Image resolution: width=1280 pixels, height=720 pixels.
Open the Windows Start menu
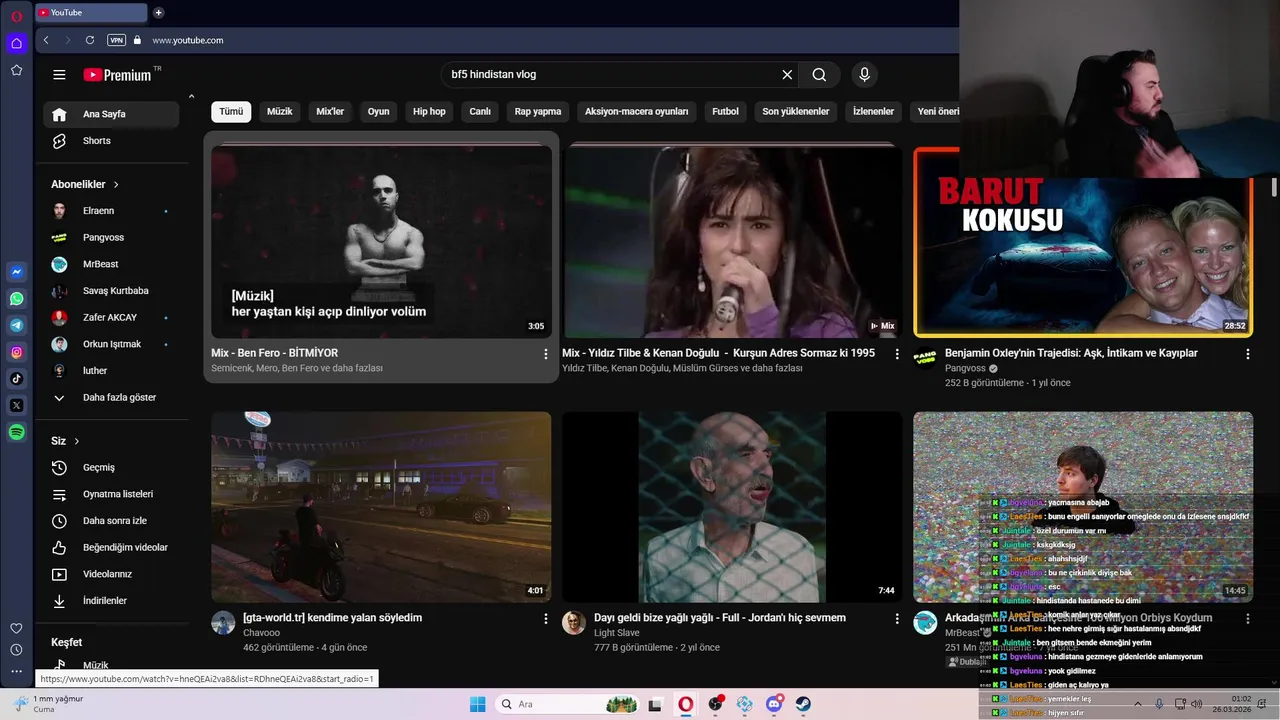coord(478,704)
